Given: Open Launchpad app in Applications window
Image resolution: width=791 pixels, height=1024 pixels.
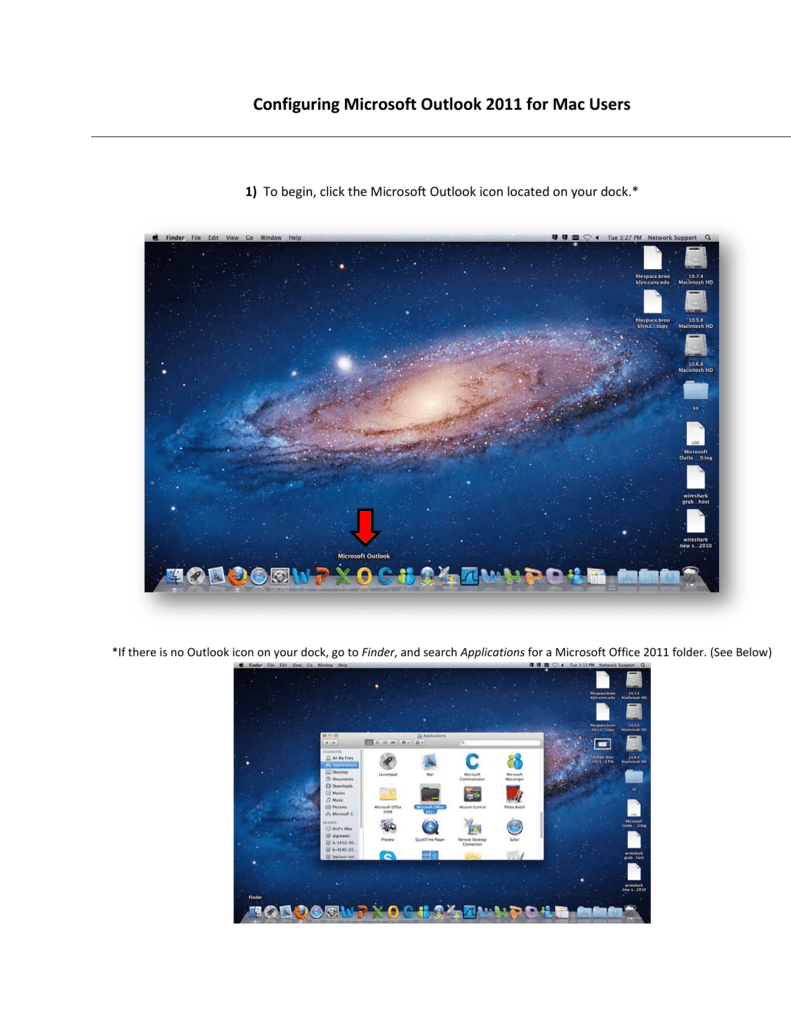Looking at the screenshot, I should coord(388,764).
